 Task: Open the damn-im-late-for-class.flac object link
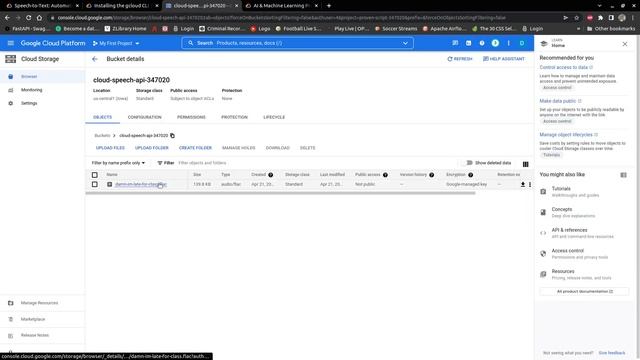[141, 184]
